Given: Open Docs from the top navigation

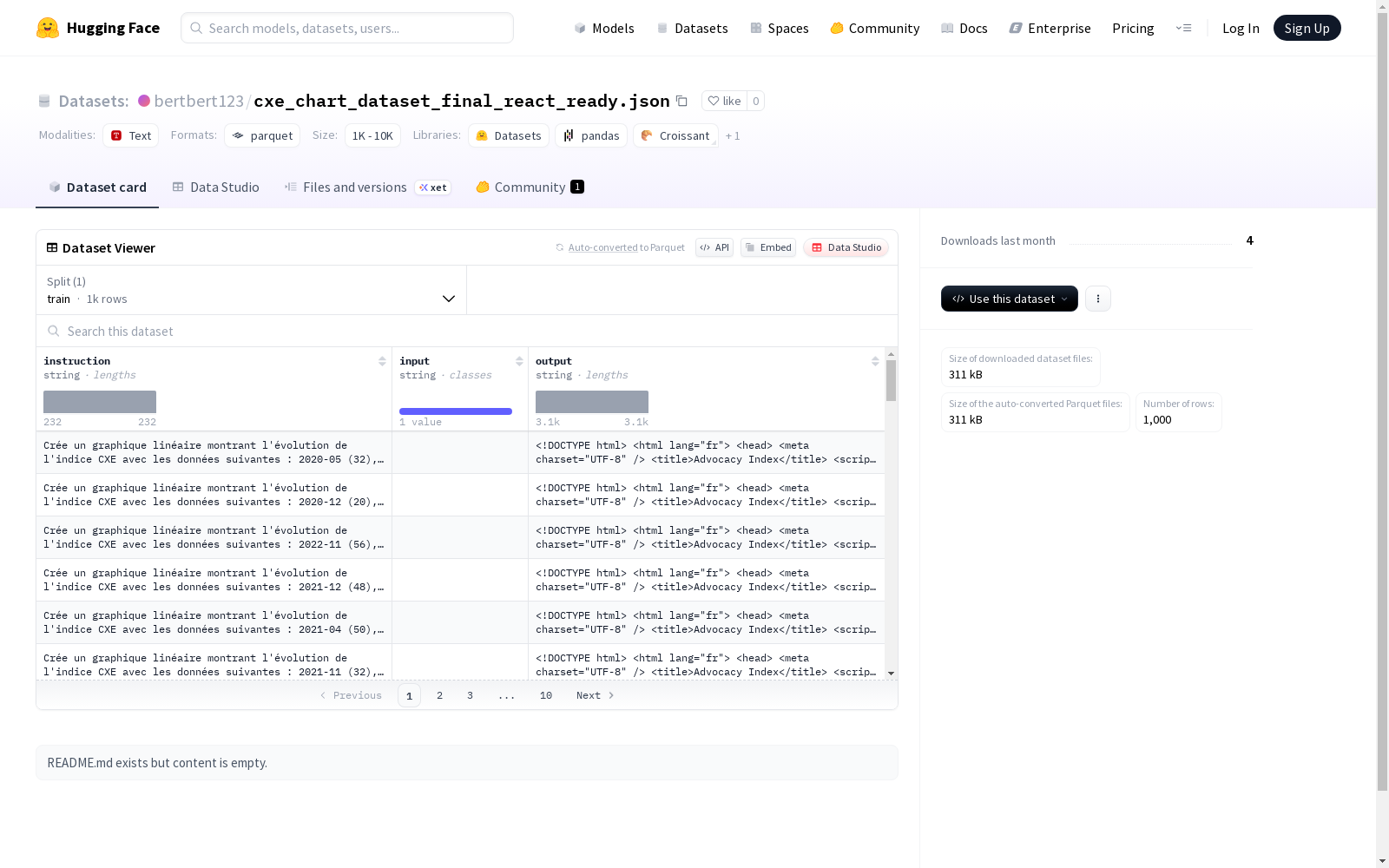Looking at the screenshot, I should (x=964, y=28).
